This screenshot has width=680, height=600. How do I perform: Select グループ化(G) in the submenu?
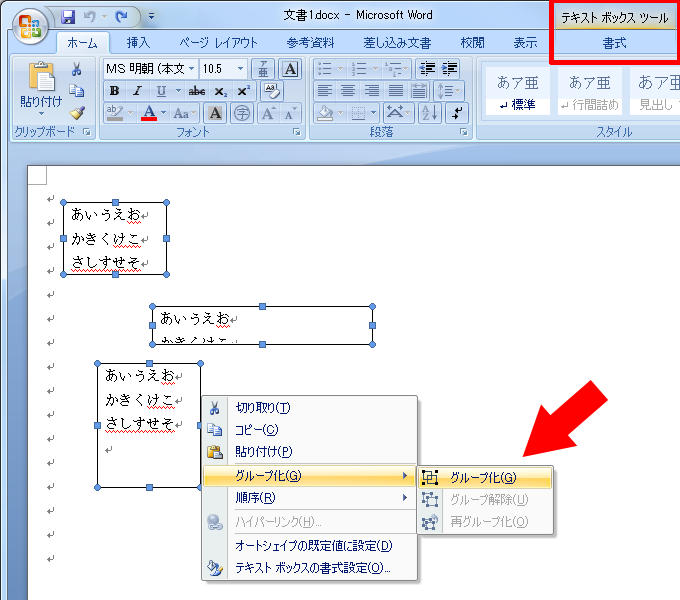click(x=483, y=478)
